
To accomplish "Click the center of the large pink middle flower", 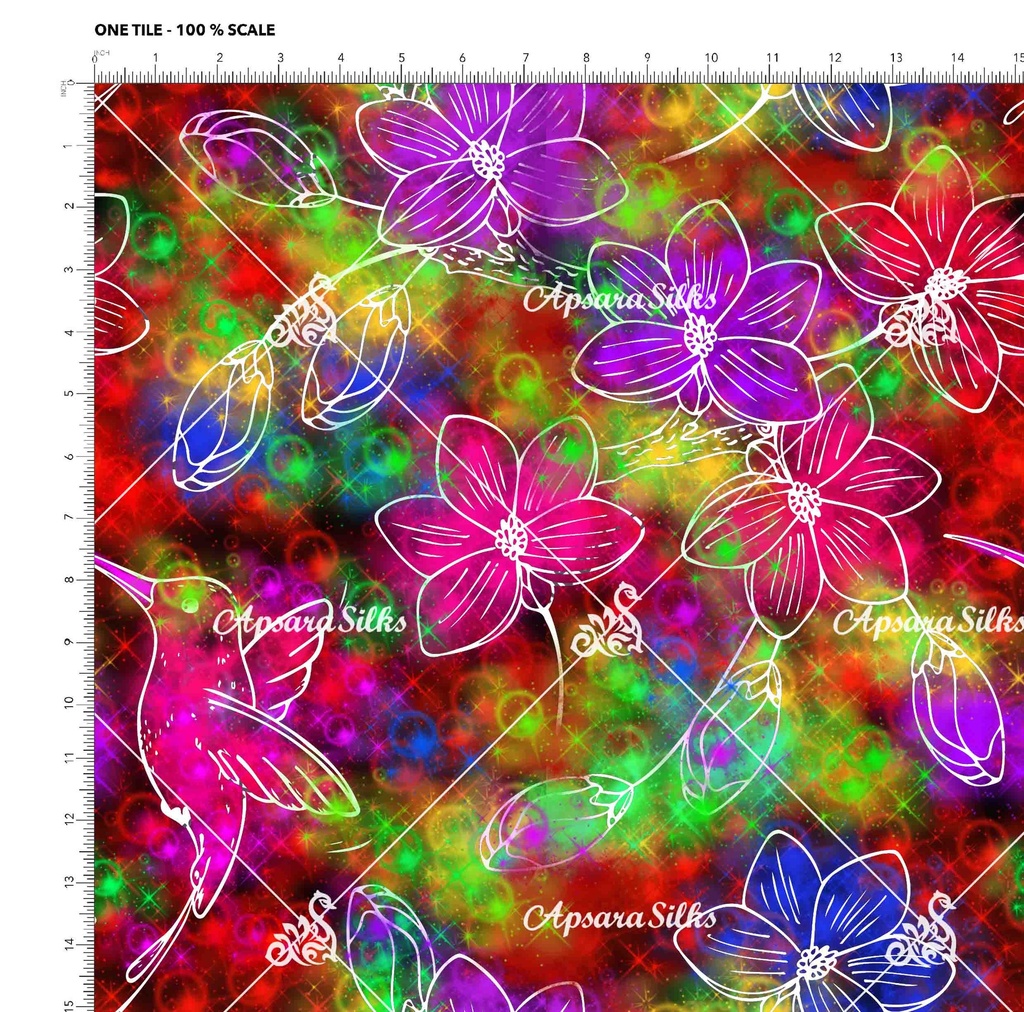I will click(x=512, y=538).
